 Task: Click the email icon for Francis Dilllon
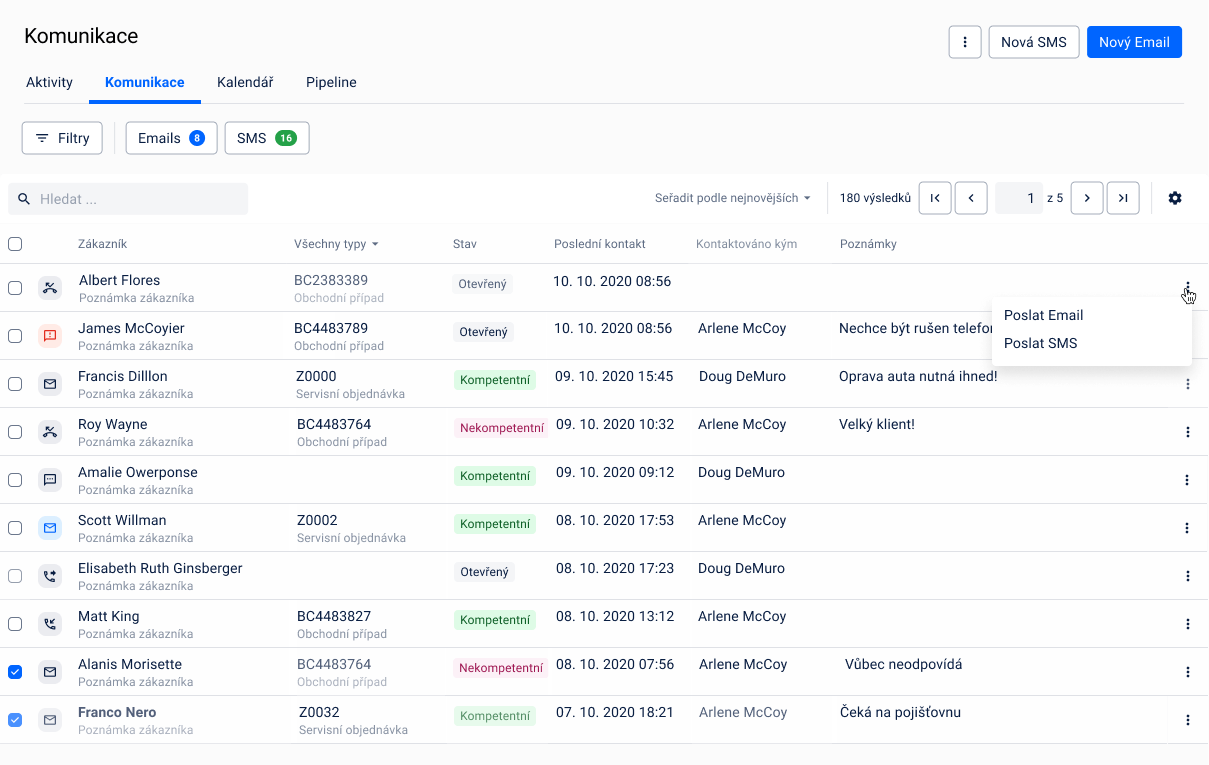coord(50,384)
